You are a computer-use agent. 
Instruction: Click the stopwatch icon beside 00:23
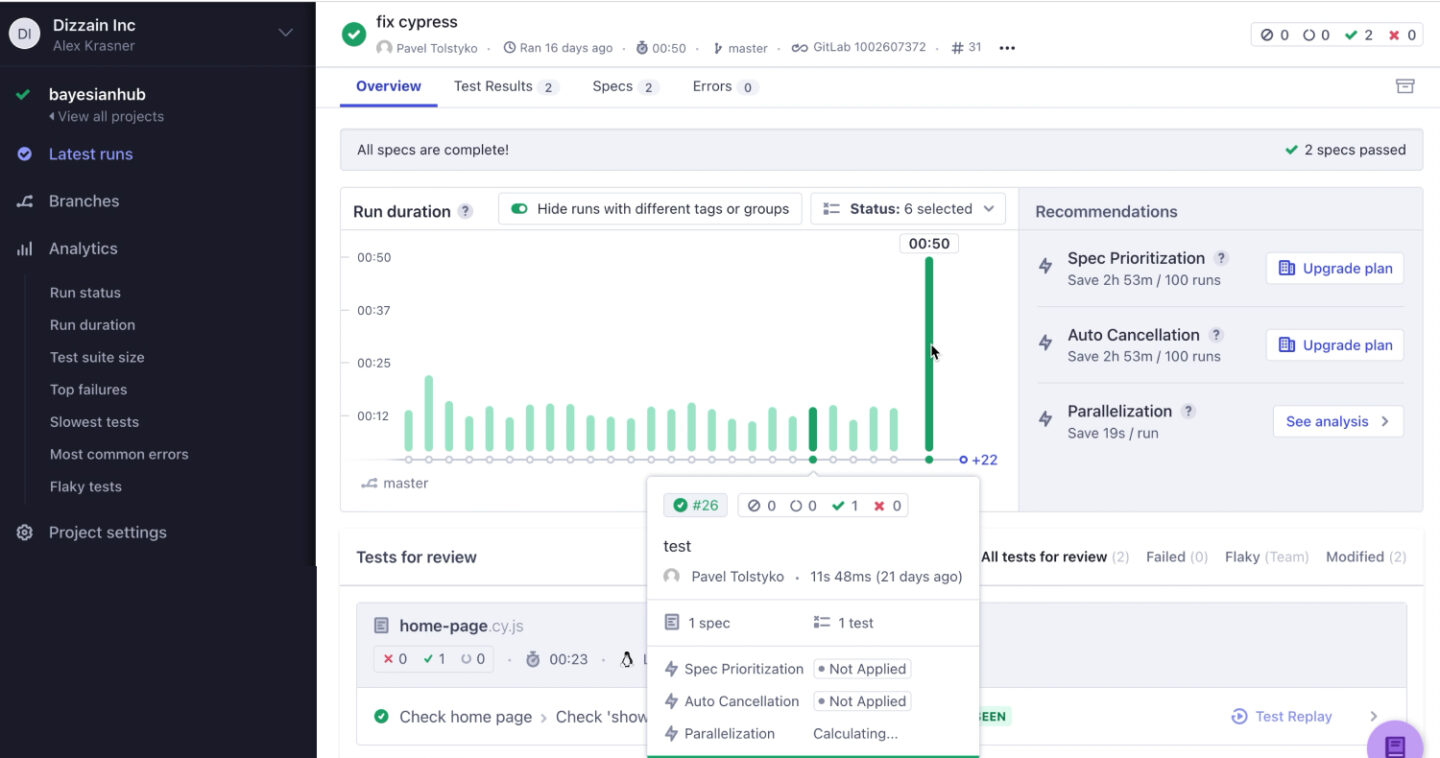click(533, 659)
